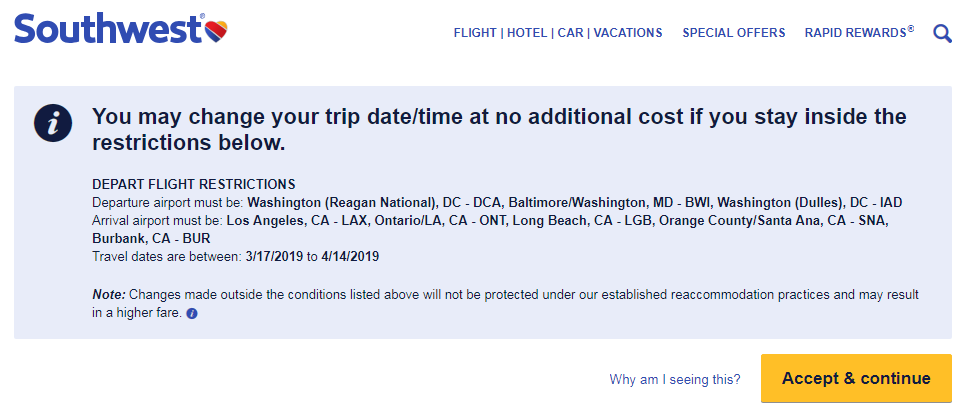This screenshot has width=971, height=419.
Task: Click the bold italic "Note:" label
Action: [109, 295]
